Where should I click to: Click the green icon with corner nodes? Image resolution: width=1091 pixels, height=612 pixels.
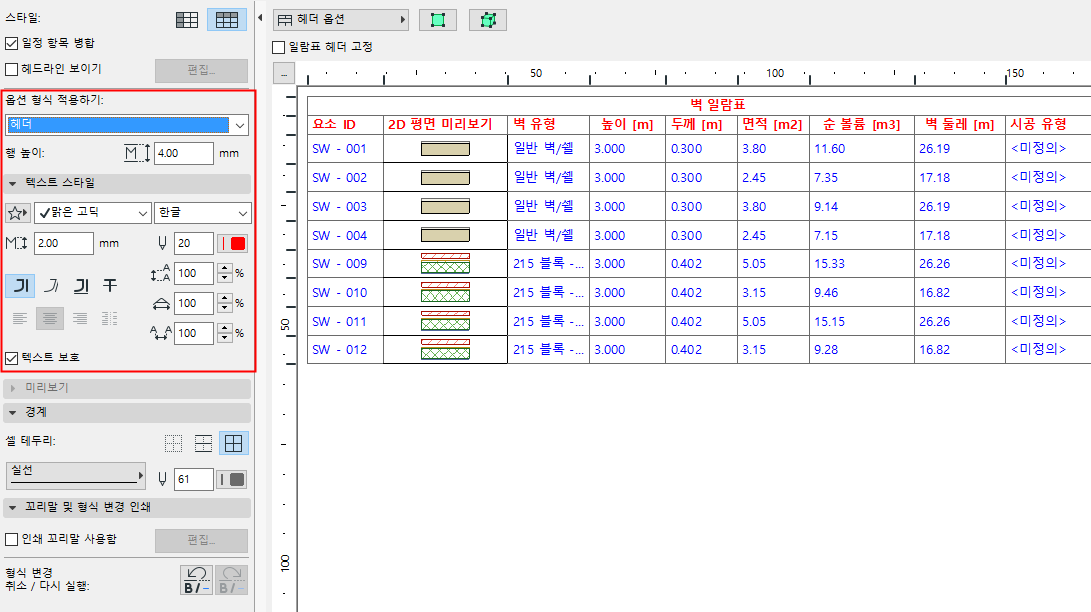(488, 20)
